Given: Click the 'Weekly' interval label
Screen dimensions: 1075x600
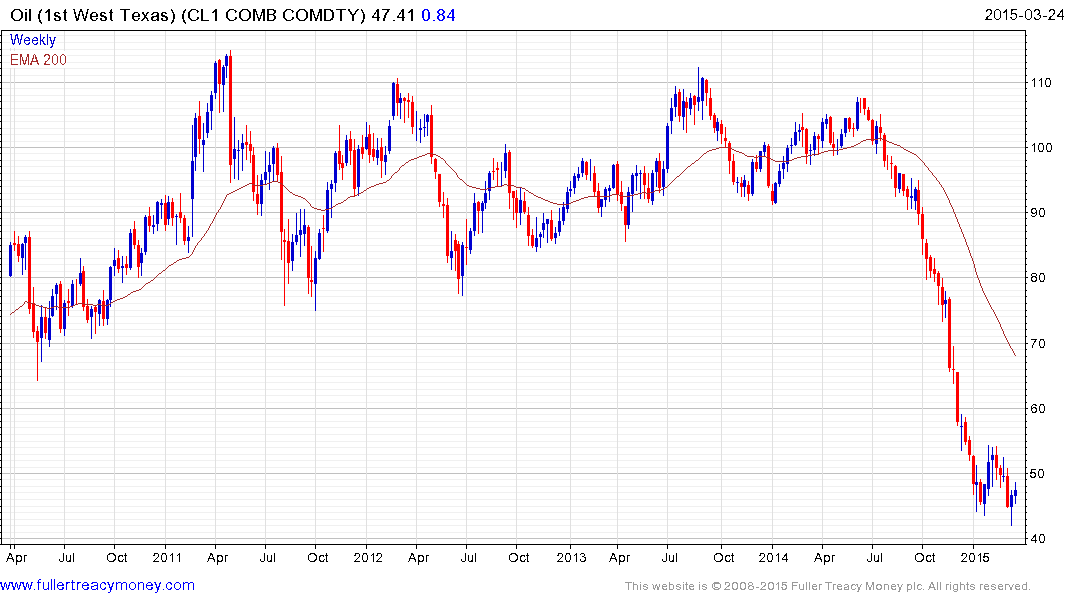Looking at the screenshot, I should pyautogui.click(x=32, y=40).
